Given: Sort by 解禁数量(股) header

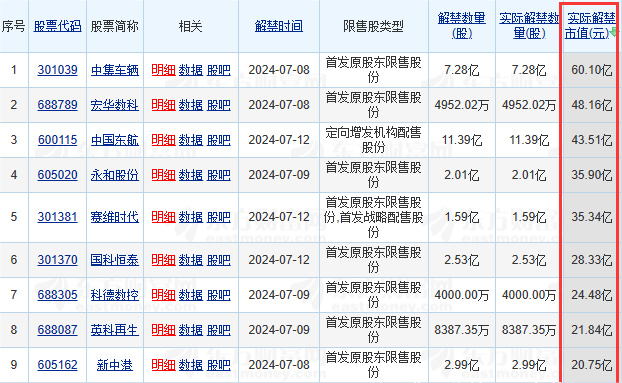Looking at the screenshot, I should click(462, 25).
